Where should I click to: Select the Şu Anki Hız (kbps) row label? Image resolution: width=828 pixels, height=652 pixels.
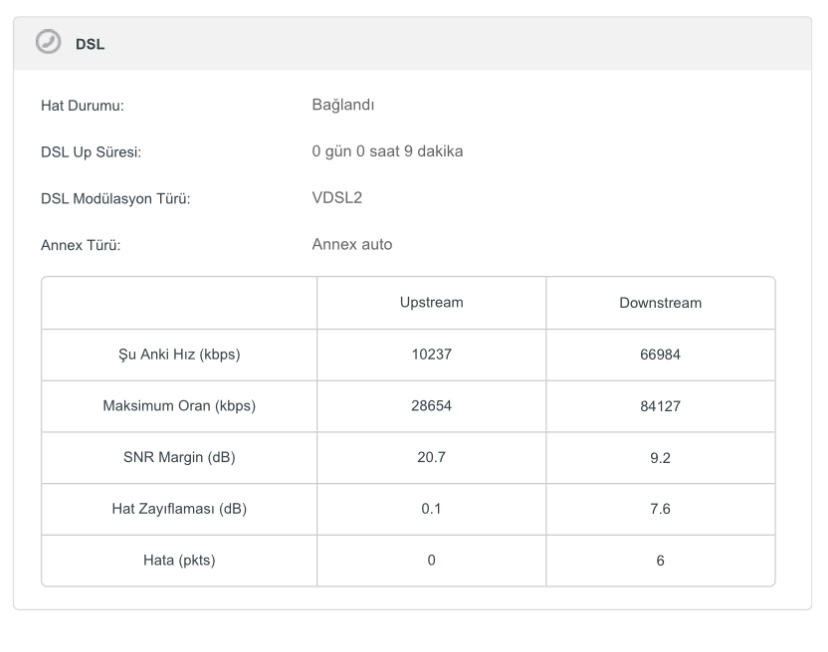coord(179,355)
